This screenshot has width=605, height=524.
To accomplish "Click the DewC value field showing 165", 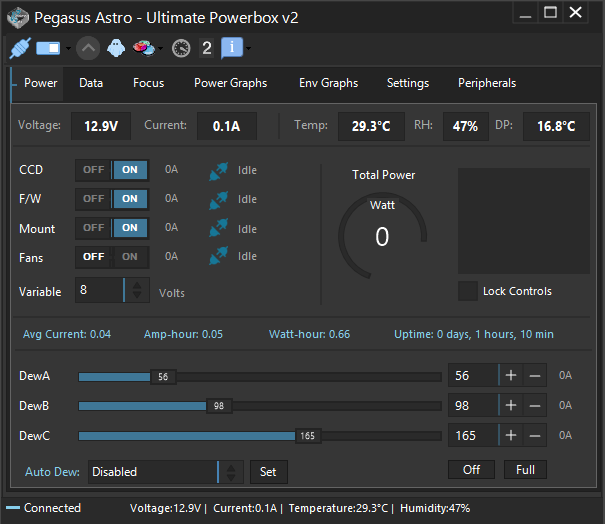I will click(473, 435).
